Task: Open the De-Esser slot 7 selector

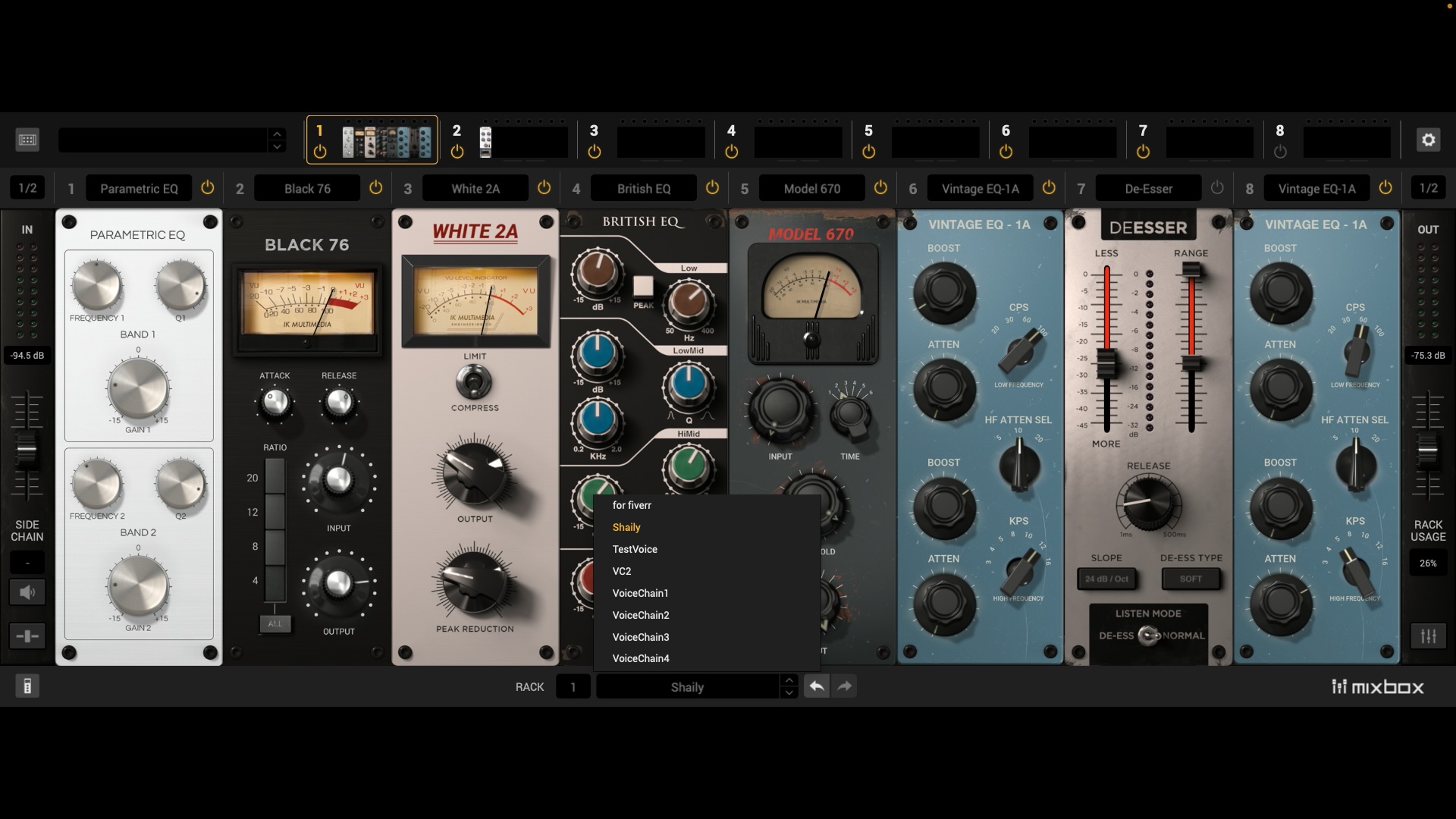Action: (x=1149, y=188)
